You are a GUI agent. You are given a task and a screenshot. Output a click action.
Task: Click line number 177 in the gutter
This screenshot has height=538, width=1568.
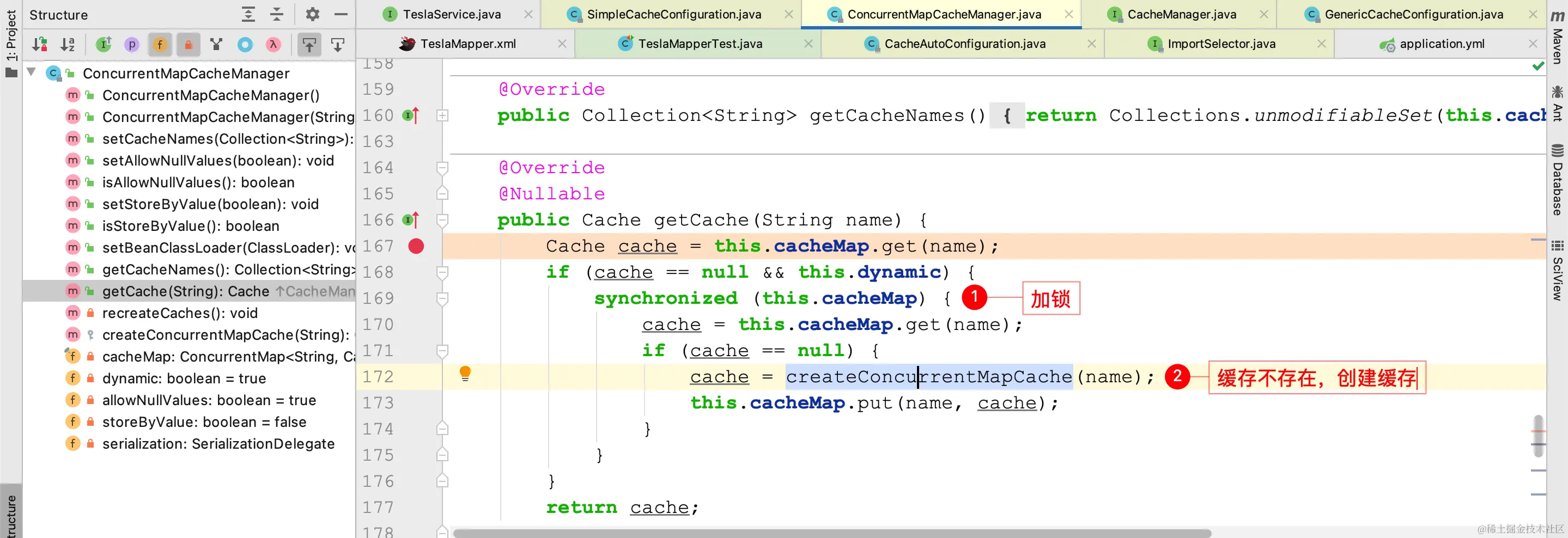click(x=378, y=508)
